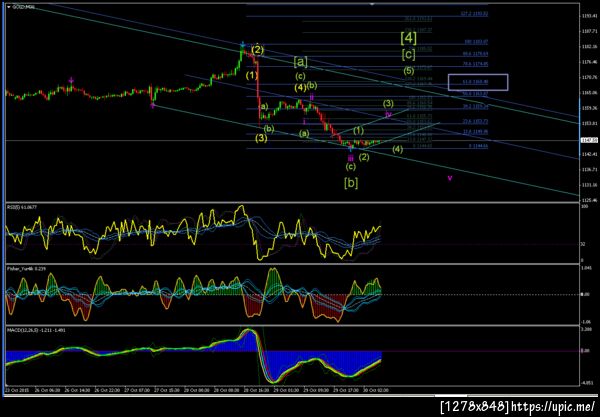Select the yellow (2) label beside the peak
Screen dimensions: 600x417
point(258,50)
